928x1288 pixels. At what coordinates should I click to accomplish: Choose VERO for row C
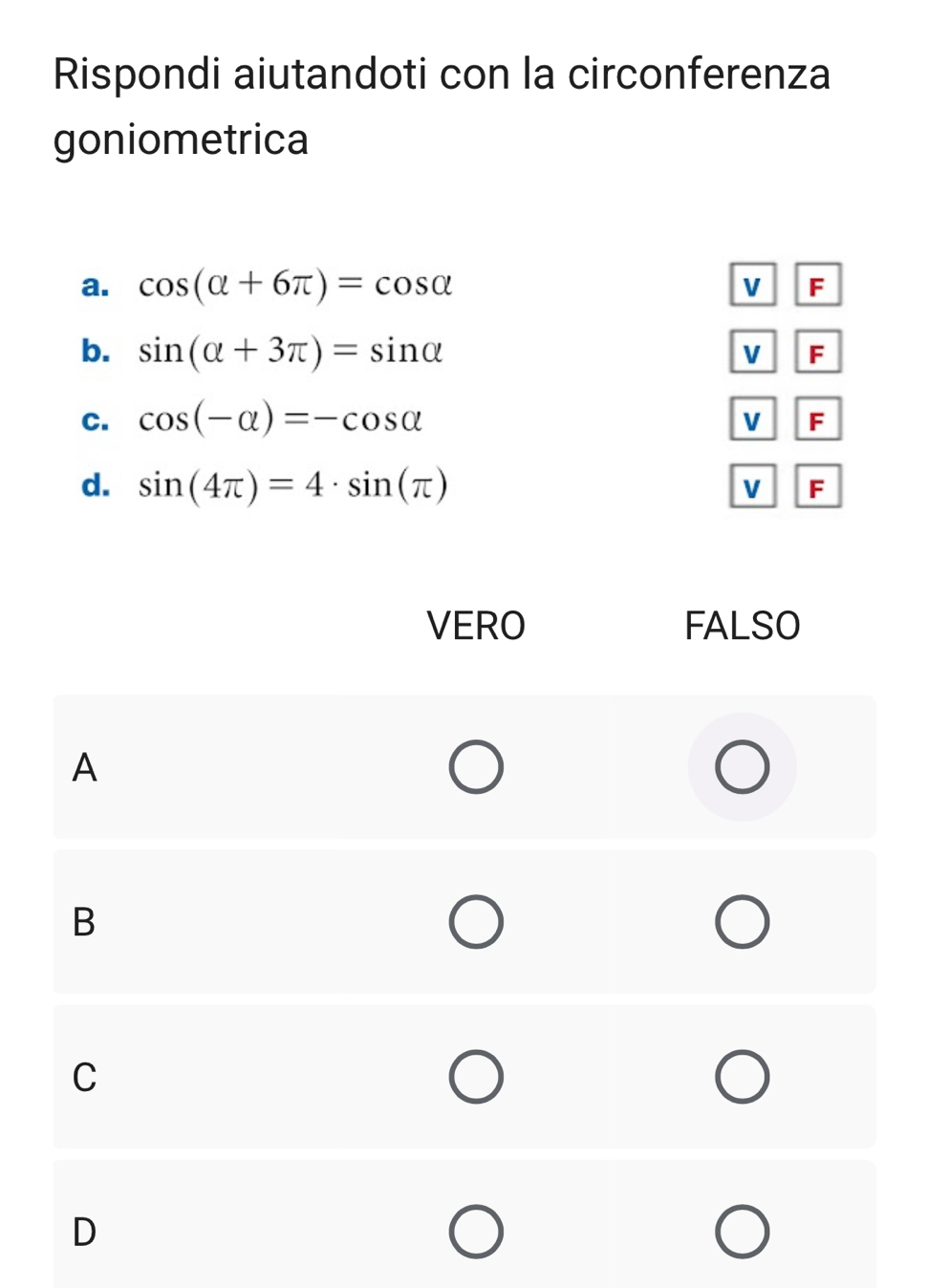(476, 1077)
